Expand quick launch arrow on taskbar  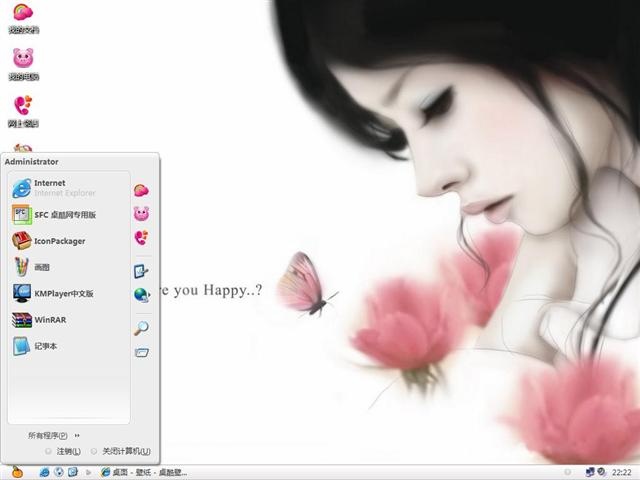[x=88, y=472]
